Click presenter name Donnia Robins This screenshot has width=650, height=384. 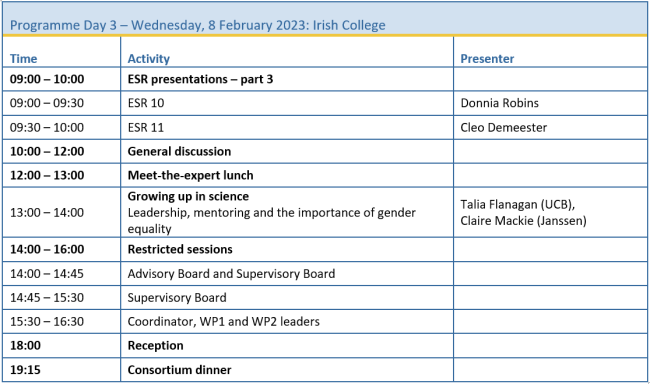[x=500, y=103]
